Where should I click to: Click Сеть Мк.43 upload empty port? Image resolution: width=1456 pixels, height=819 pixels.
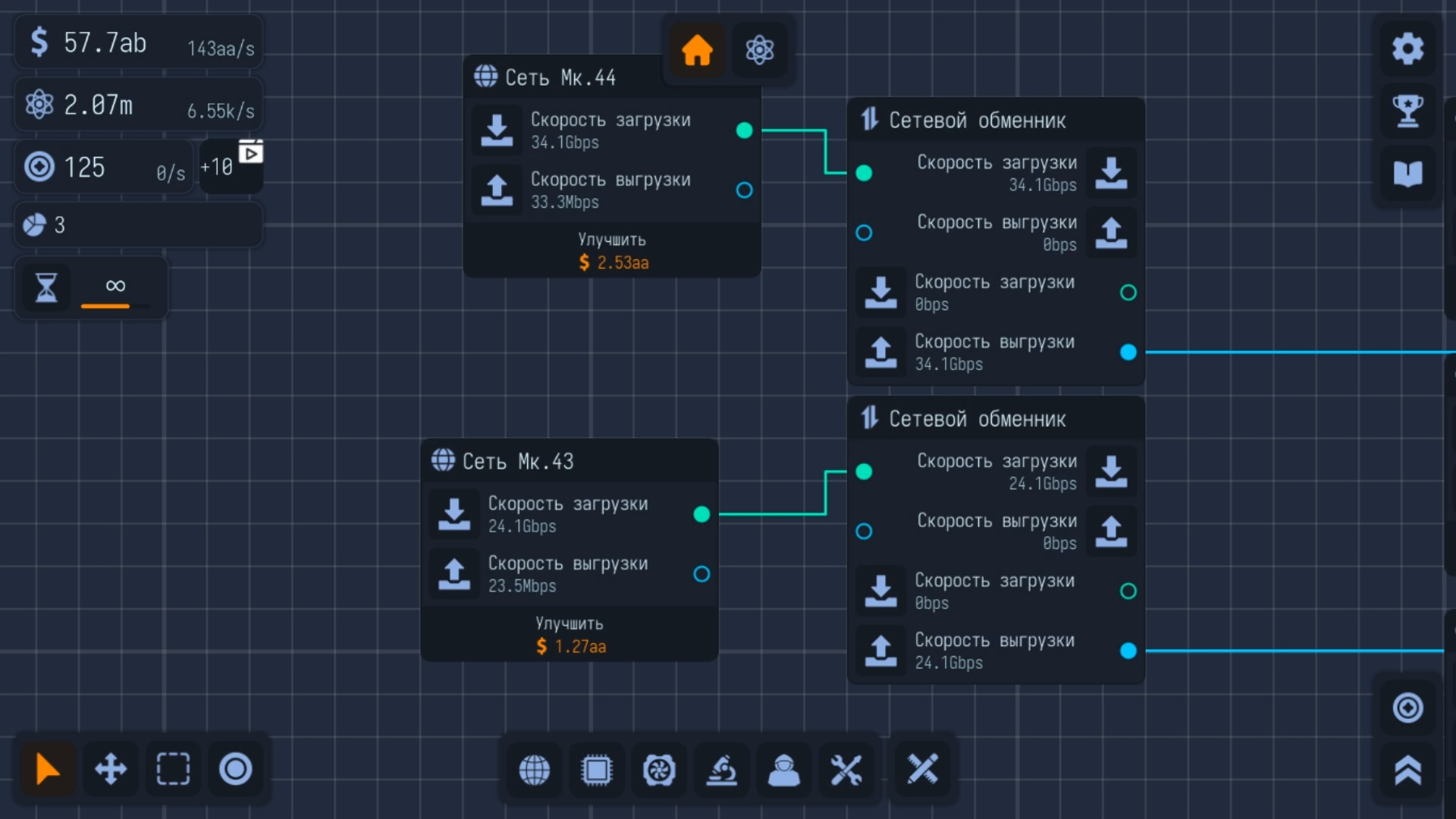pyautogui.click(x=702, y=574)
